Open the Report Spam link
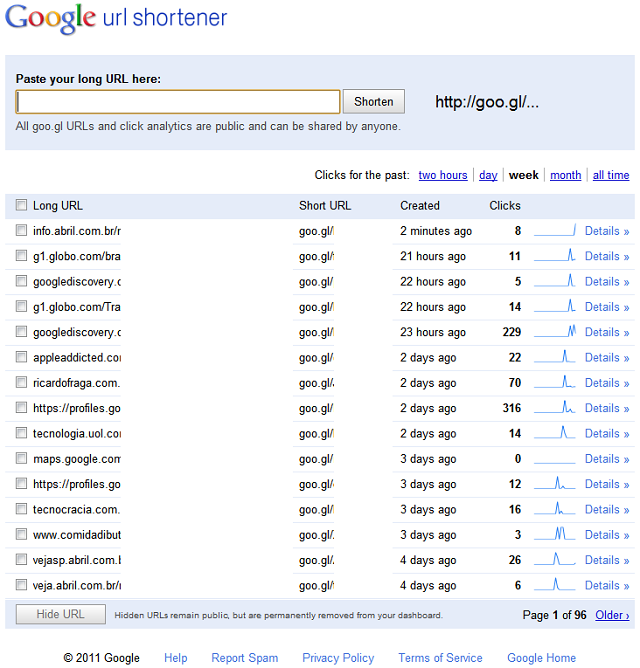 click(x=244, y=658)
